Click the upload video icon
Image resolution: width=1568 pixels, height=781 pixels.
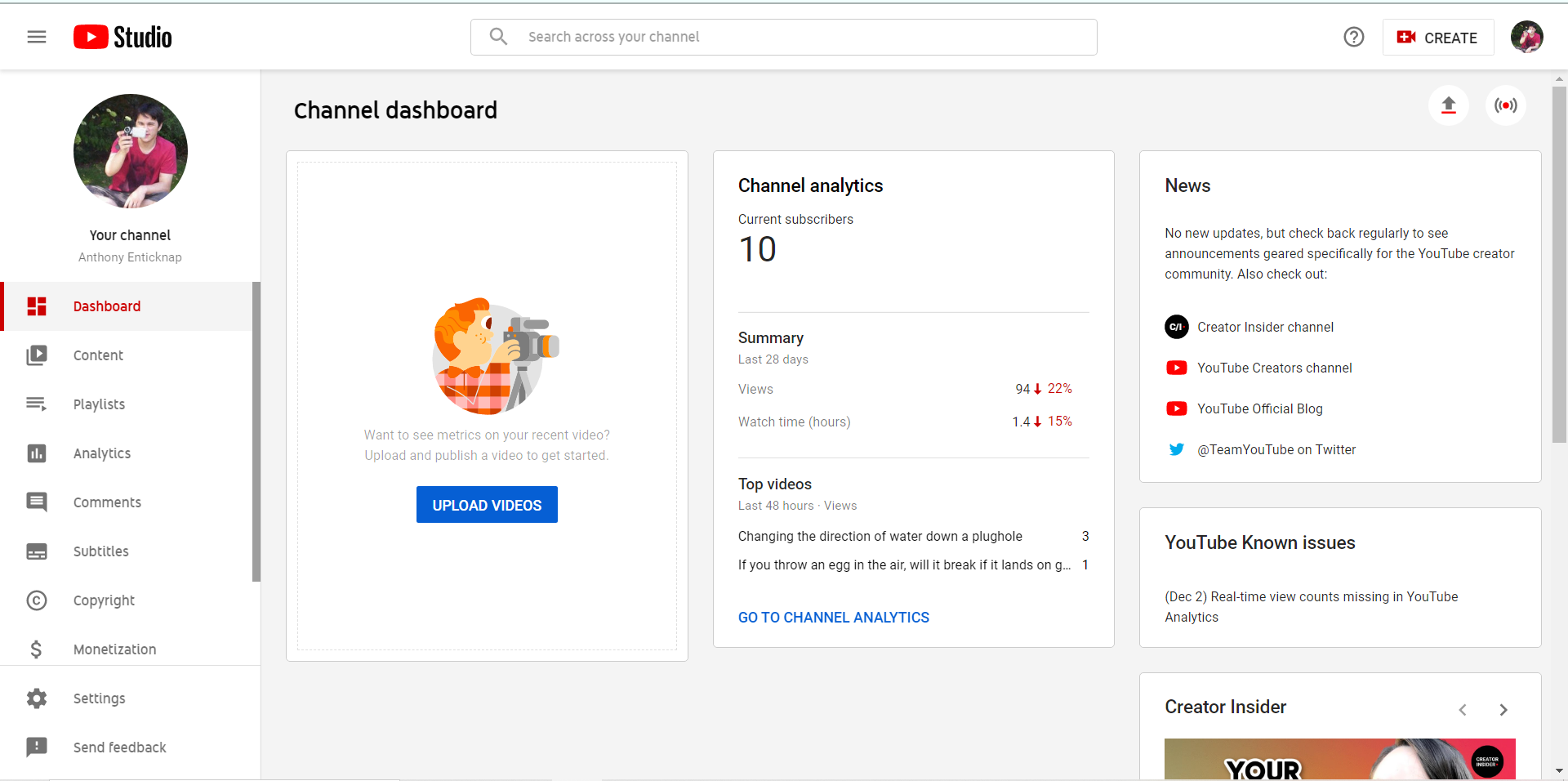pos(1448,105)
